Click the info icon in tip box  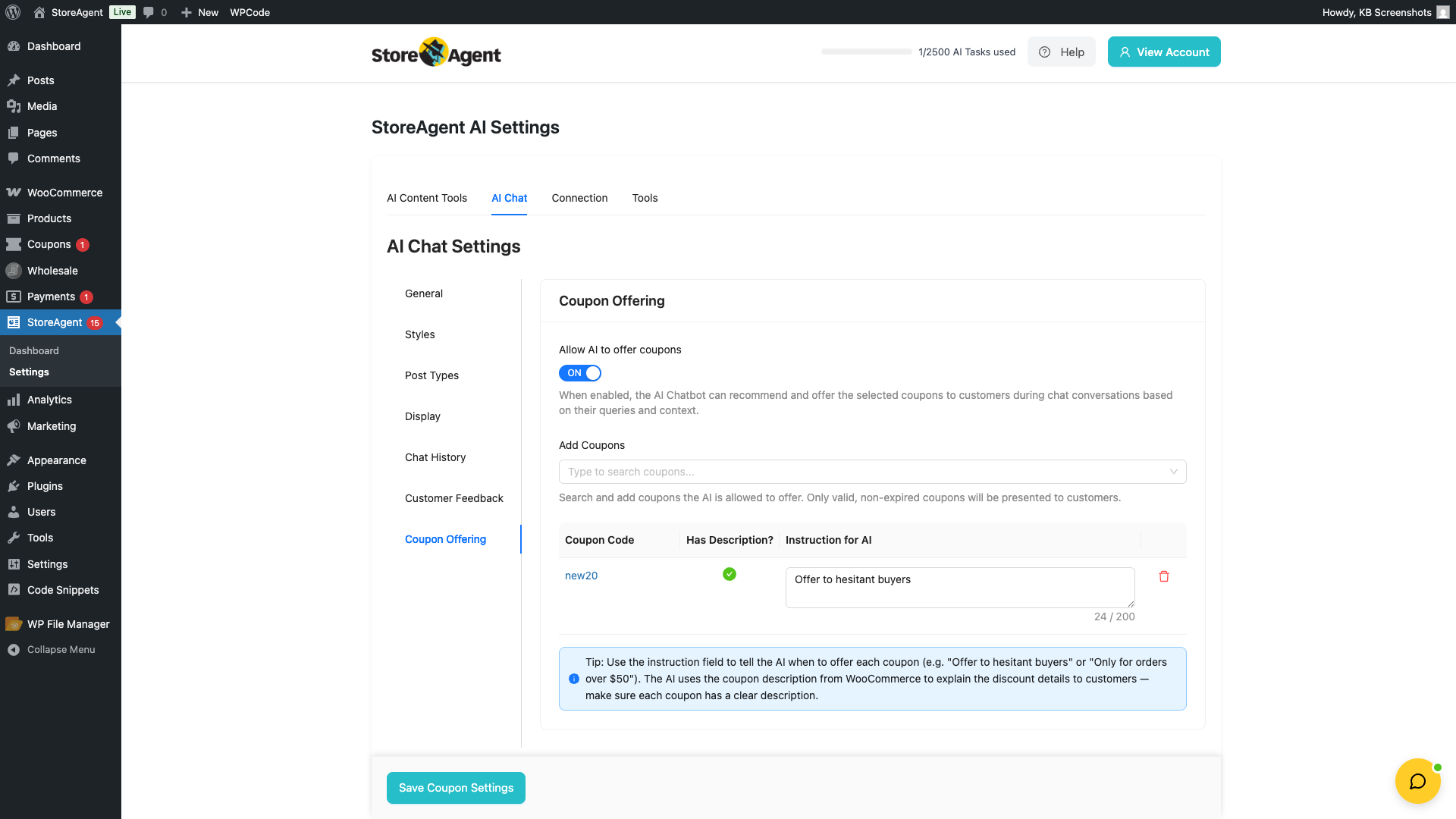(x=574, y=679)
